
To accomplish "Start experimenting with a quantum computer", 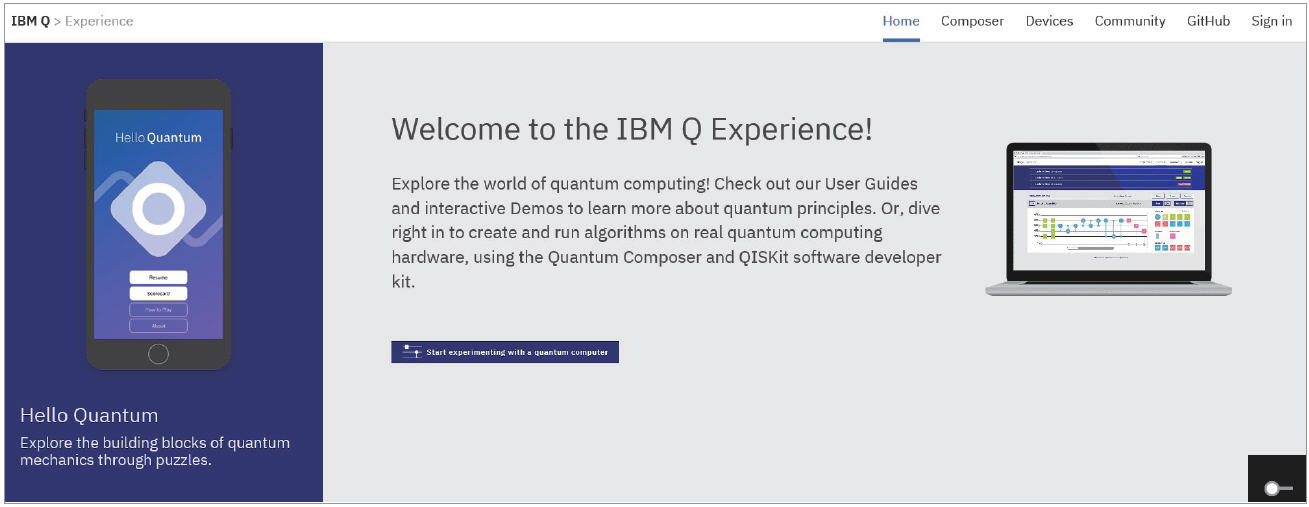I will tap(505, 352).
